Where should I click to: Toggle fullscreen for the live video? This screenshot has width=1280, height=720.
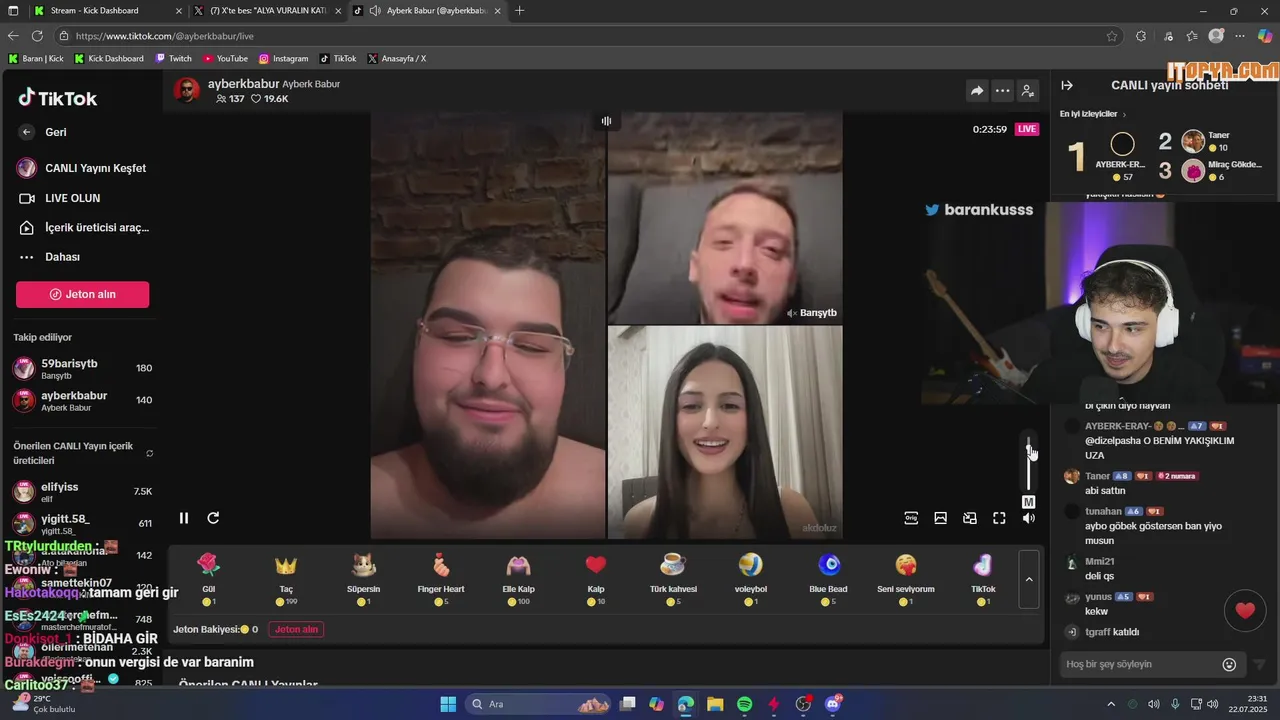click(999, 518)
